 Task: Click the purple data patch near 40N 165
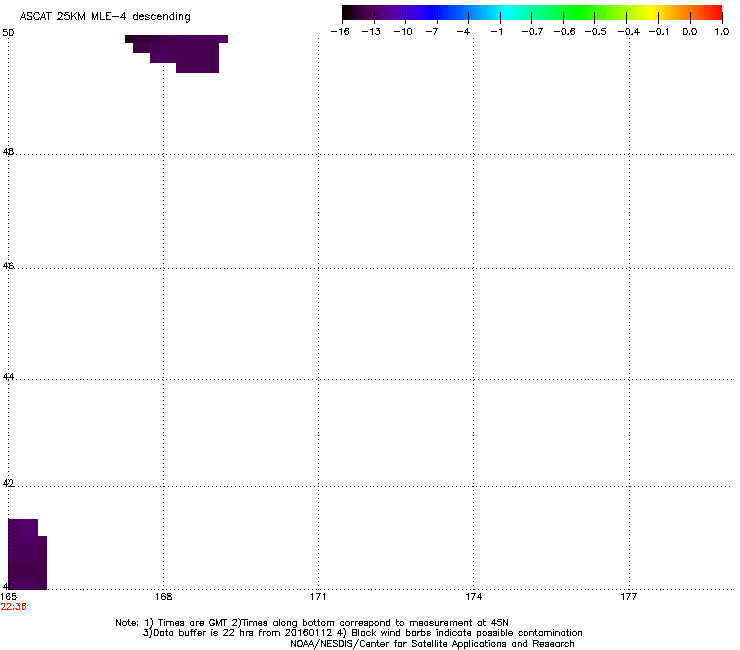[27, 554]
